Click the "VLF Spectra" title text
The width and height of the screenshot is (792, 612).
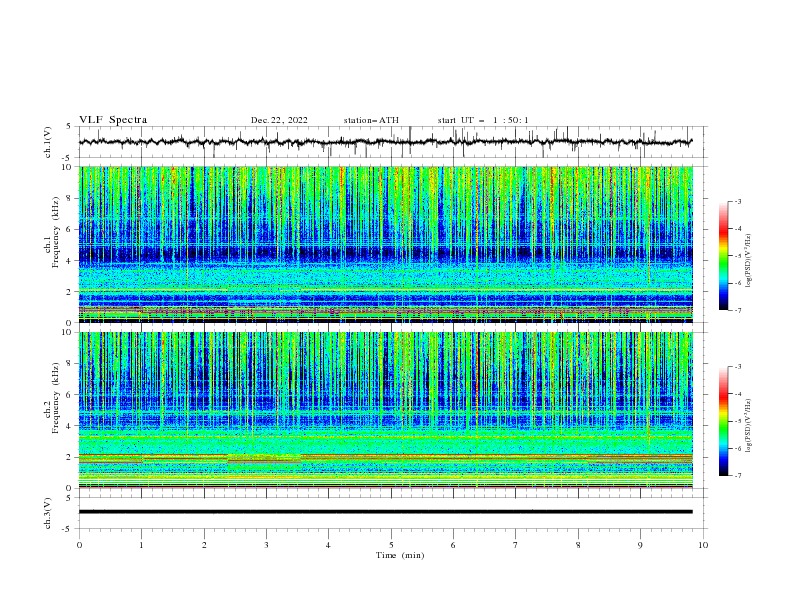(x=113, y=120)
